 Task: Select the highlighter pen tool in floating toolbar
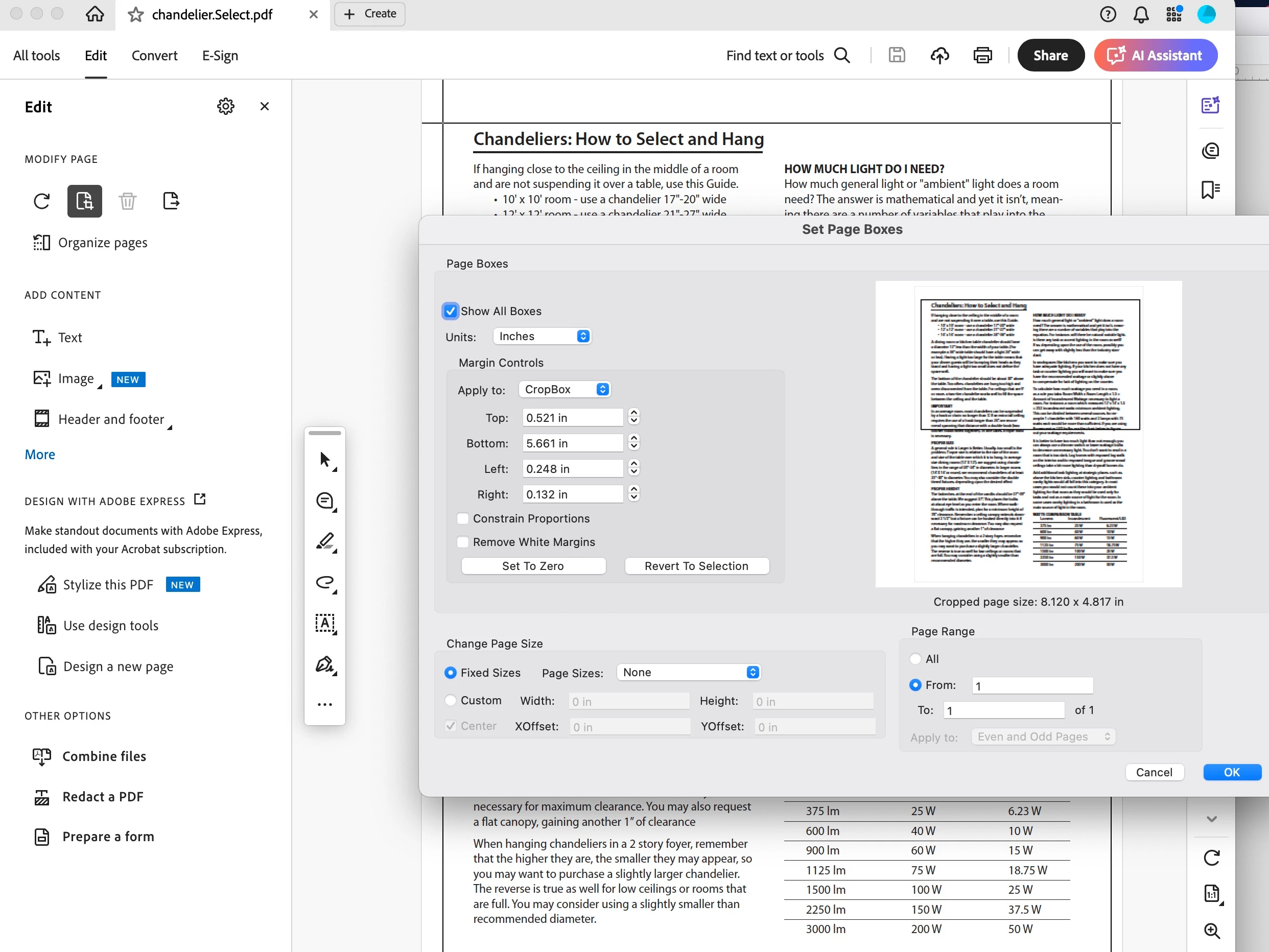coord(325,541)
